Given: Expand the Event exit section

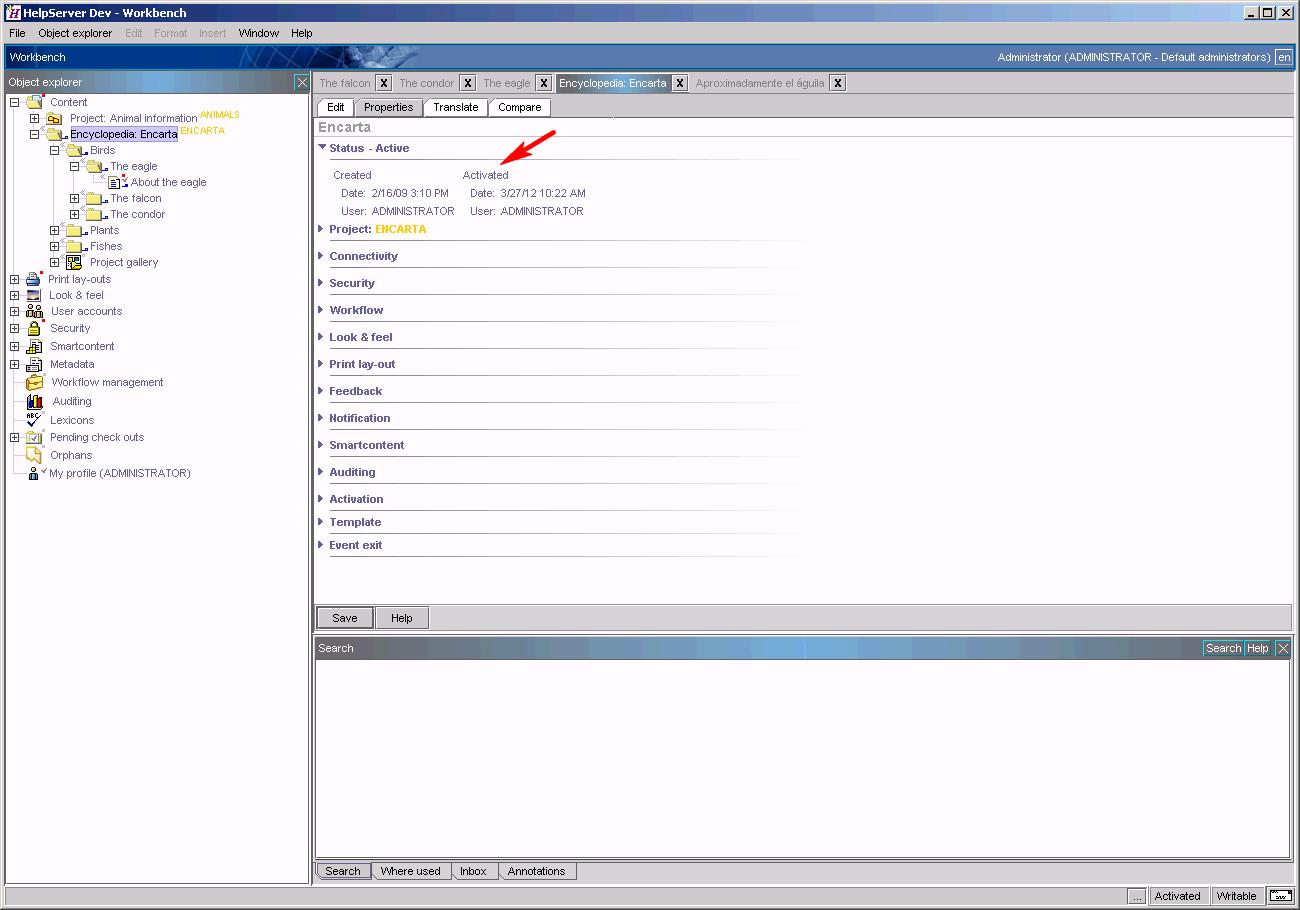Looking at the screenshot, I should point(321,545).
